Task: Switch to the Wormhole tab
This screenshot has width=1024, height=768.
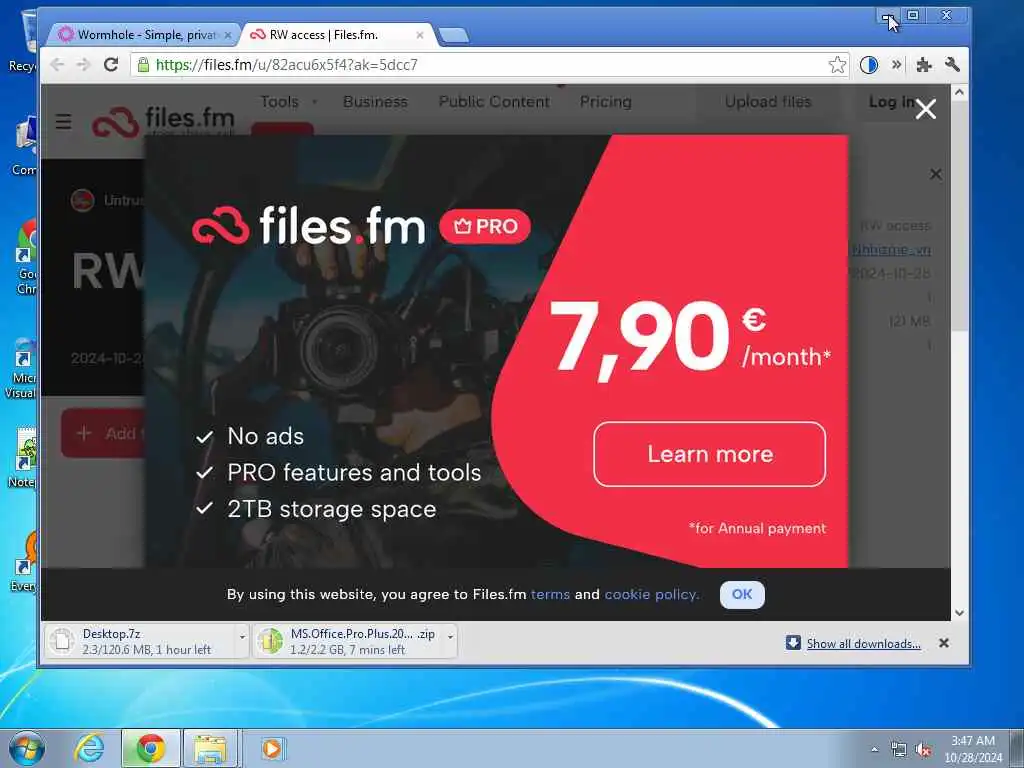Action: pos(144,35)
